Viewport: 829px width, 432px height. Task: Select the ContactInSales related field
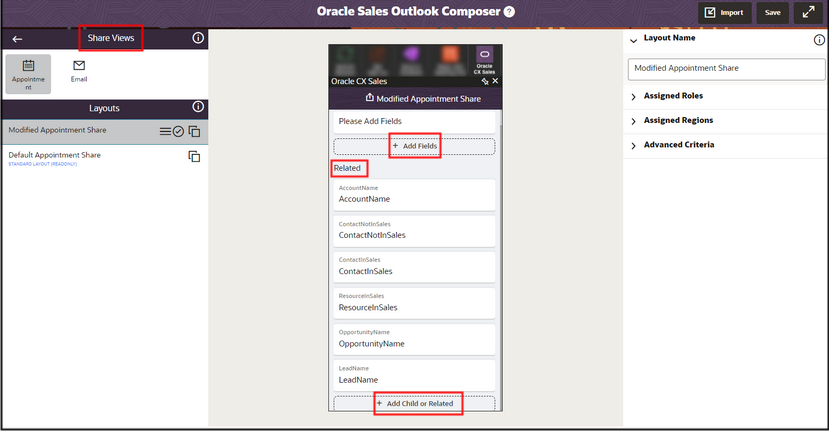tap(414, 266)
